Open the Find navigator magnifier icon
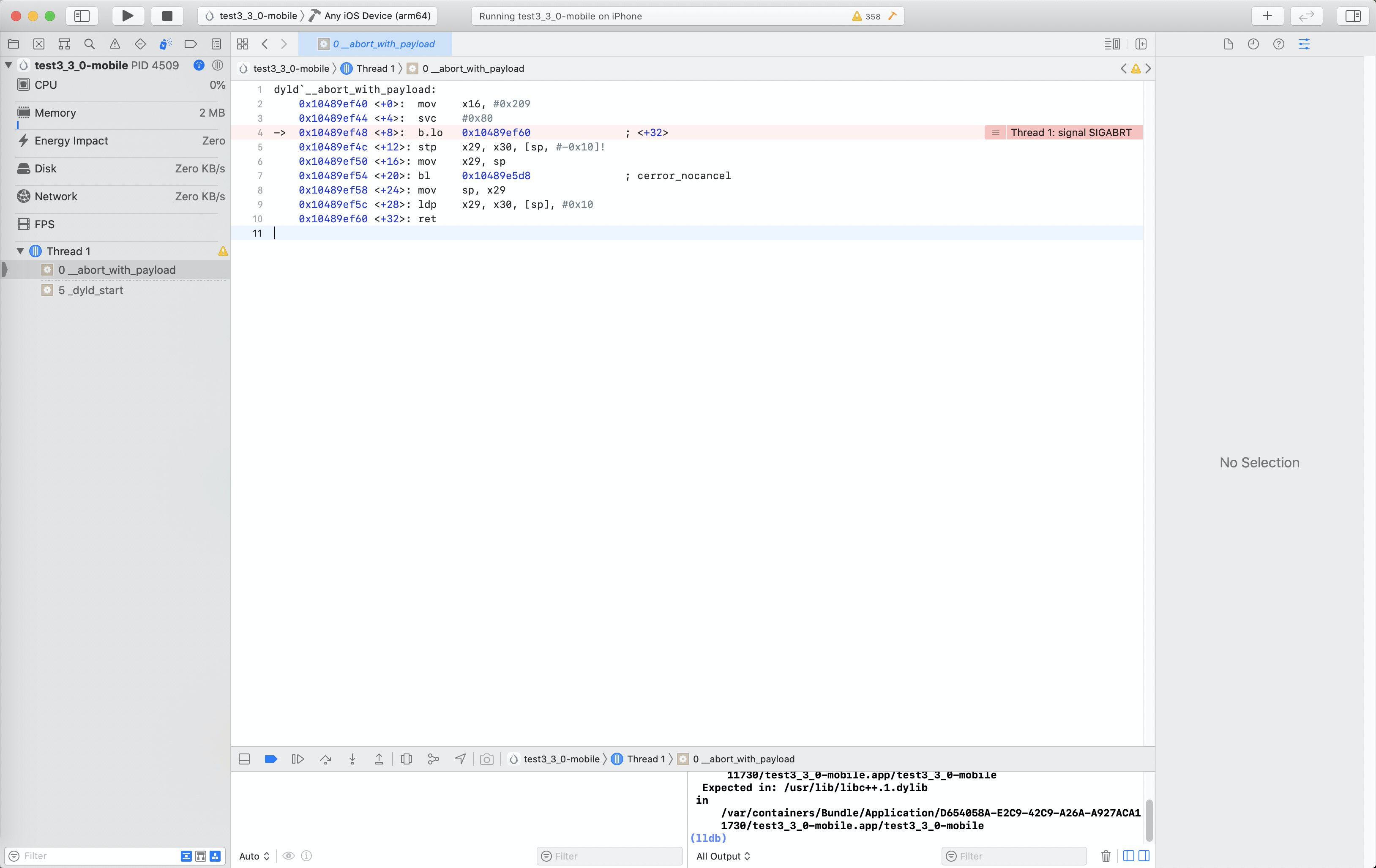The height and width of the screenshot is (868, 1376). tap(89, 44)
